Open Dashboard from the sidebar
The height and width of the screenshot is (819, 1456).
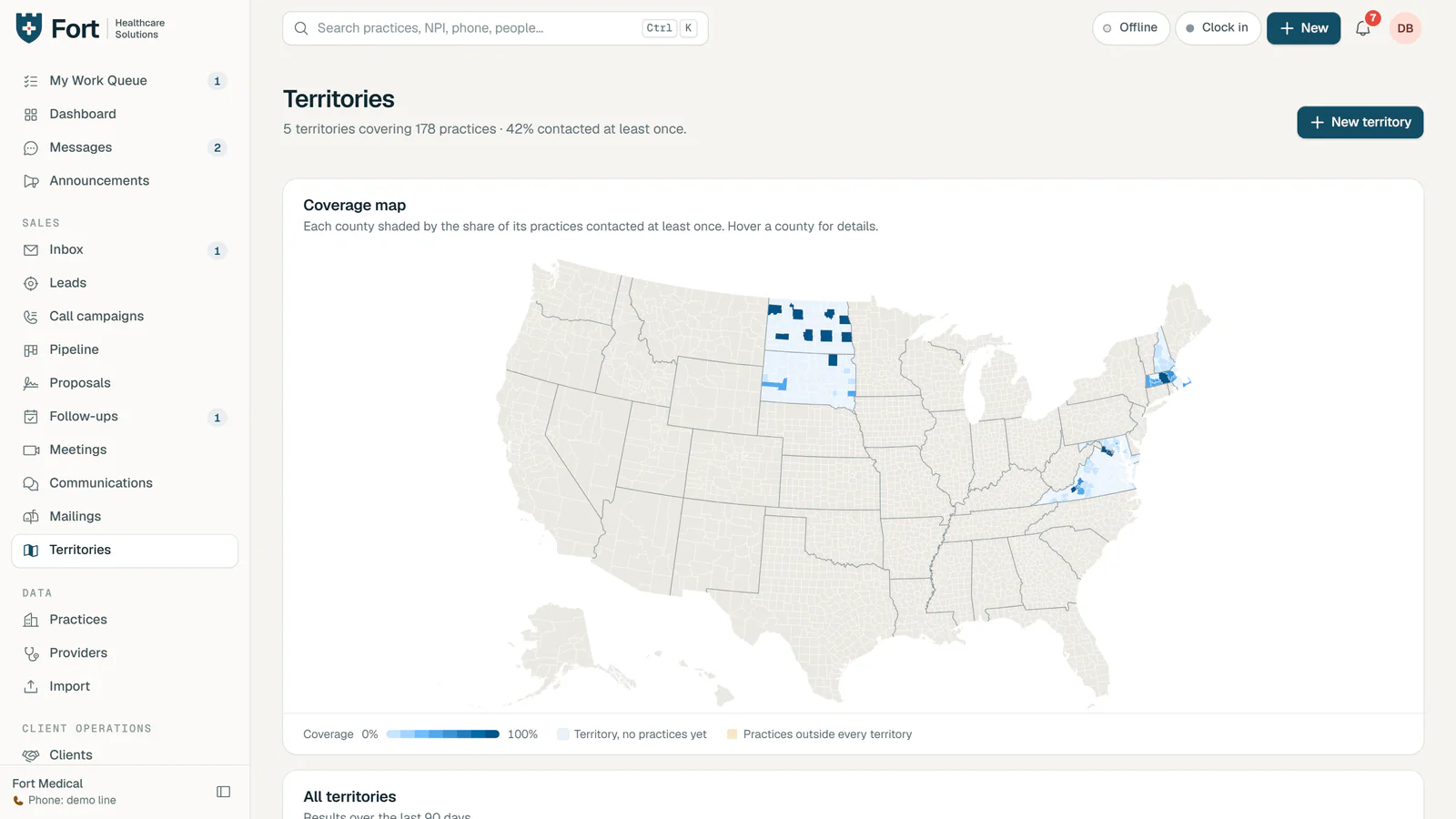125,115
